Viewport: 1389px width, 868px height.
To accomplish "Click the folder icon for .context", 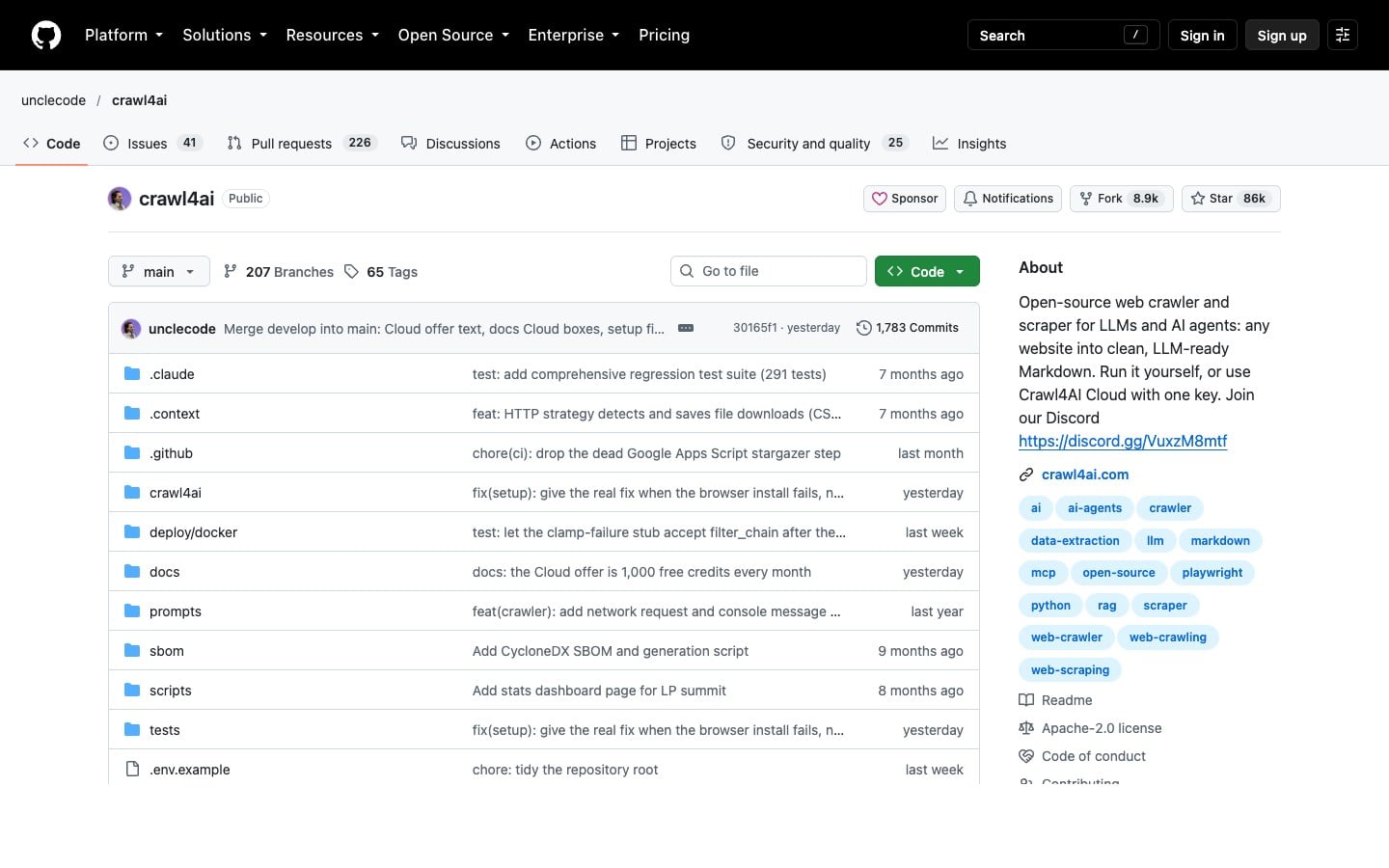I will click(132, 413).
